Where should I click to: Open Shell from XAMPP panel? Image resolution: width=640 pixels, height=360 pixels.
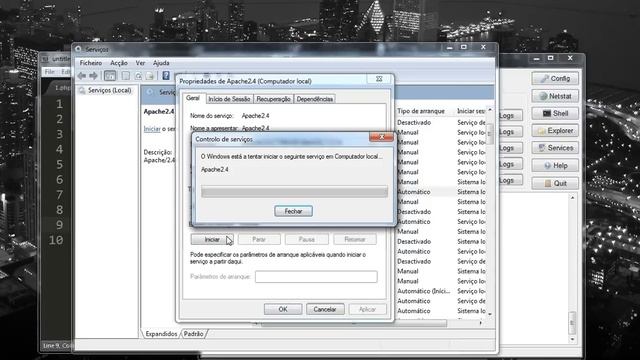tap(555, 113)
